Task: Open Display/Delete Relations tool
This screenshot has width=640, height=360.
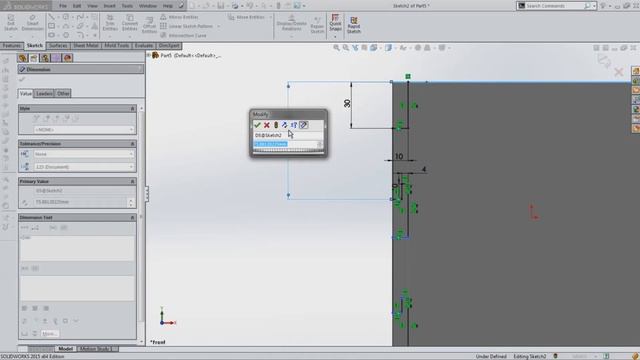Action: (291, 23)
